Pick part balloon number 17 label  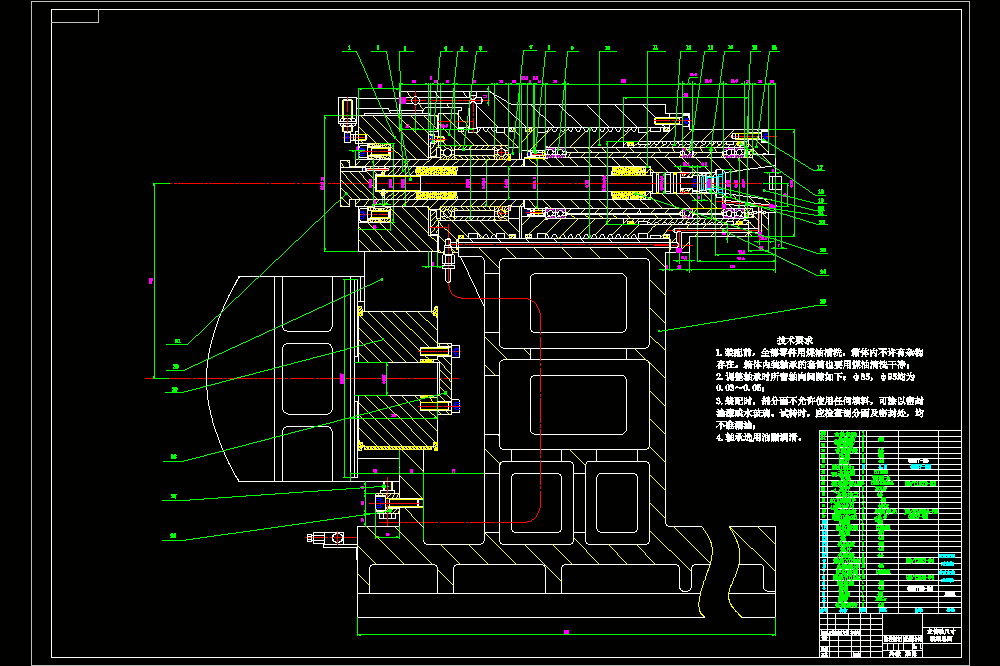(820, 168)
